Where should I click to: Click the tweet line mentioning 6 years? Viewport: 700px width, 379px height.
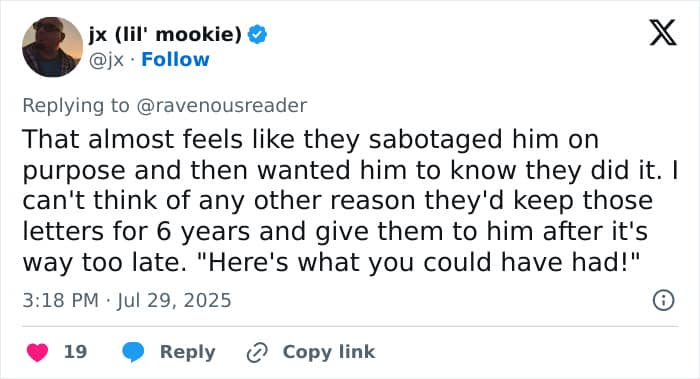(335, 232)
